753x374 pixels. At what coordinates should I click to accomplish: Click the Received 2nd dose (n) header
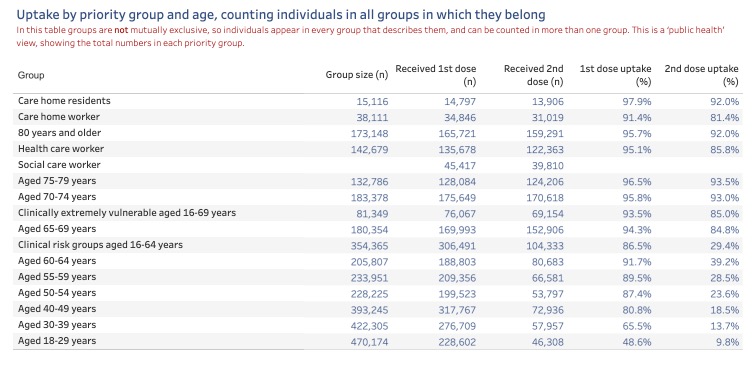(x=534, y=75)
